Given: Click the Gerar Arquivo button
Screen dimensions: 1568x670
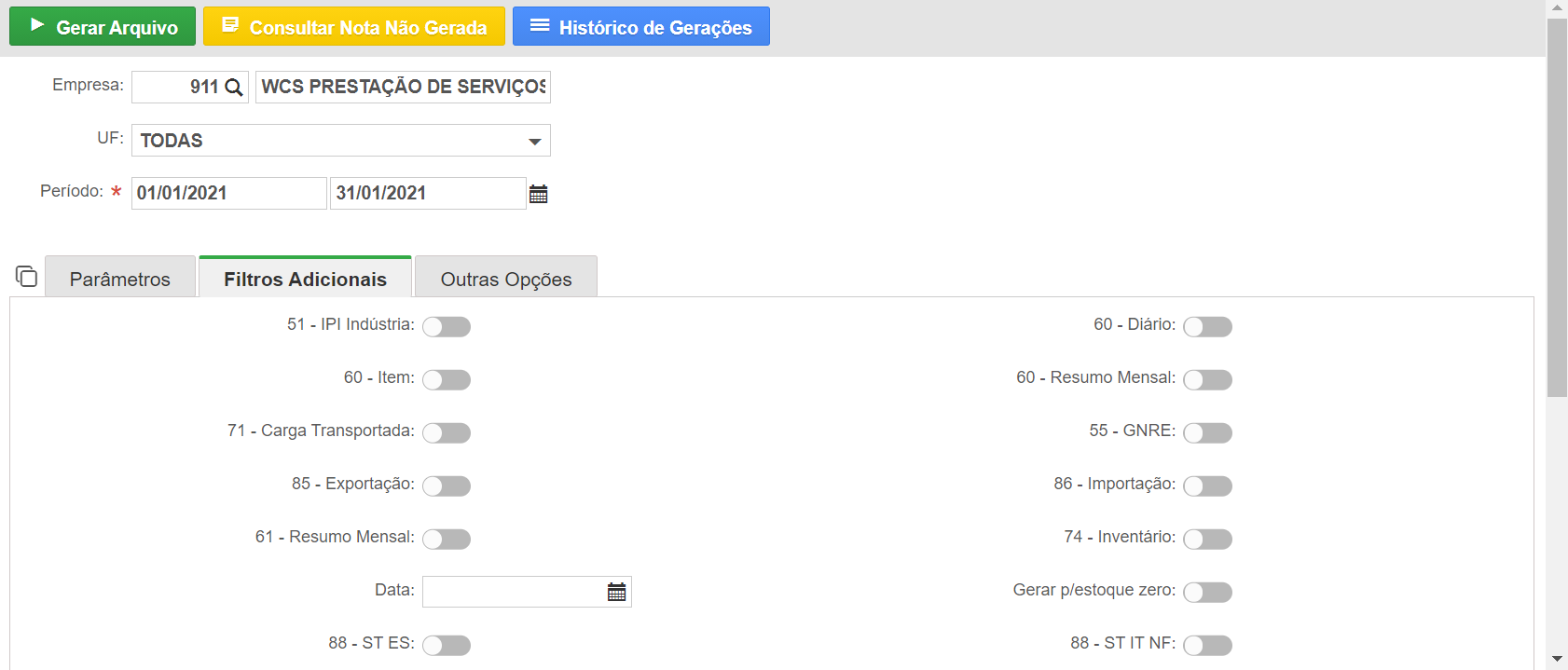Looking at the screenshot, I should click(x=103, y=26).
